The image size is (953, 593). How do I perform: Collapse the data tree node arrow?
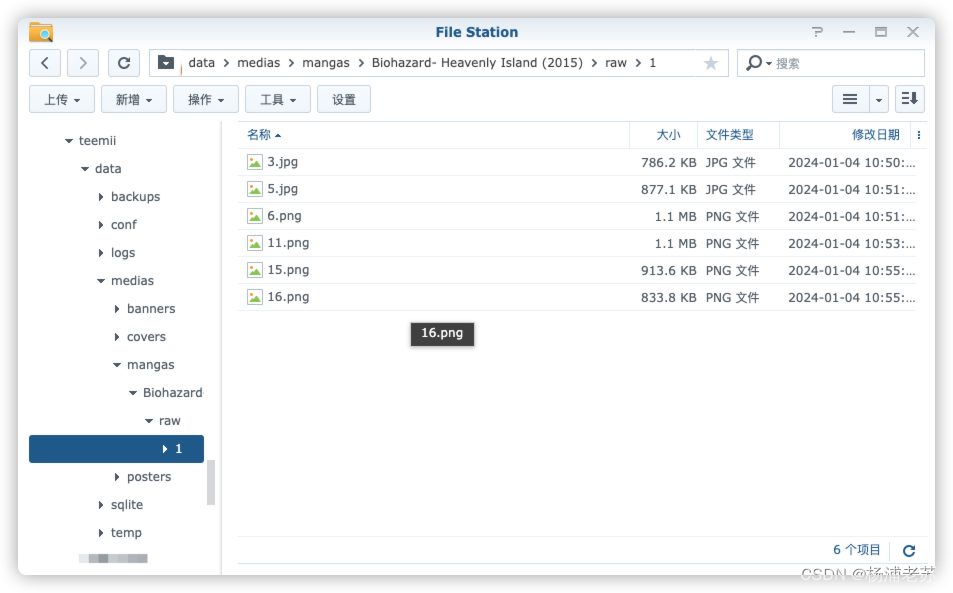point(85,169)
